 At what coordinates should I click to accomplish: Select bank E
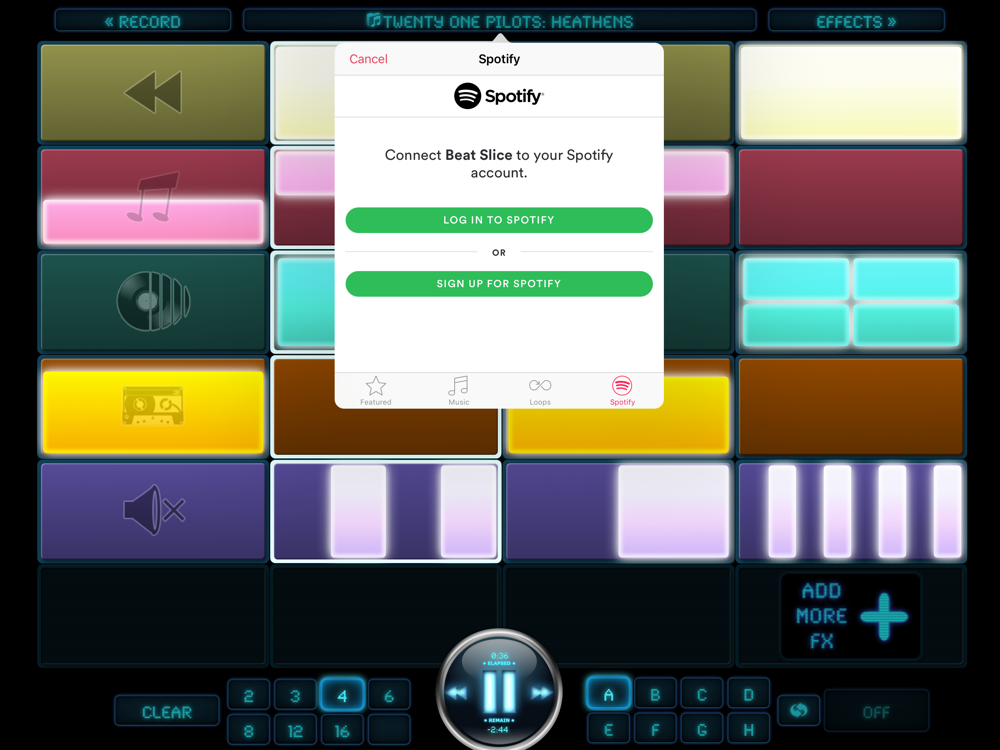608,729
